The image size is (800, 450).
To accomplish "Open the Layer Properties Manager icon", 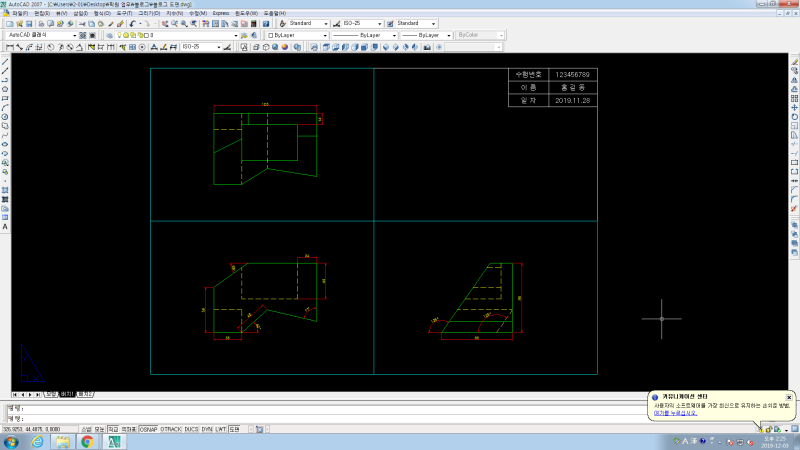I will [x=109, y=35].
